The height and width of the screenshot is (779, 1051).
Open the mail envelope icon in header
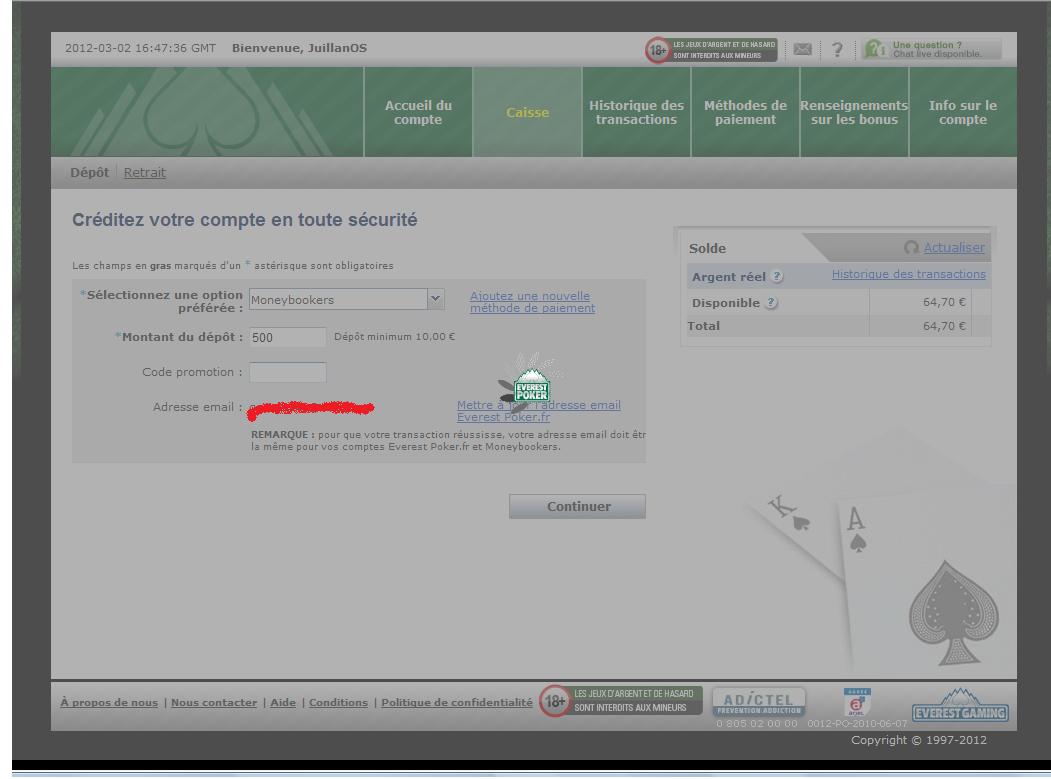(802, 49)
